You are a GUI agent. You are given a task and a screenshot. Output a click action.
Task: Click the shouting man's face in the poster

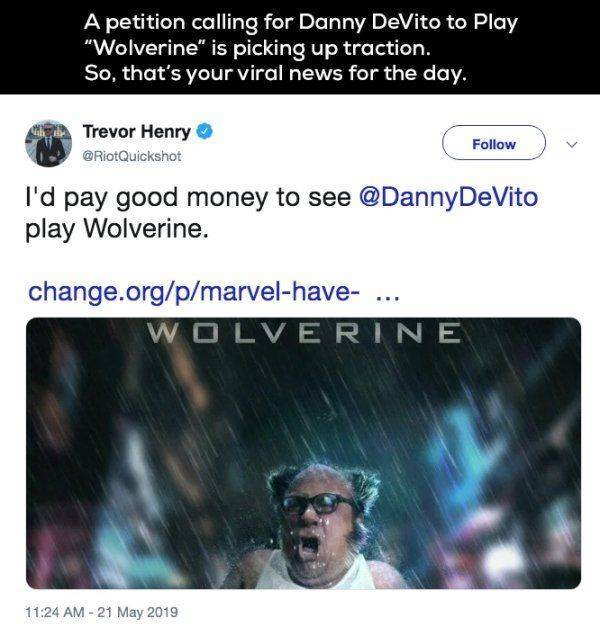[x=314, y=518]
